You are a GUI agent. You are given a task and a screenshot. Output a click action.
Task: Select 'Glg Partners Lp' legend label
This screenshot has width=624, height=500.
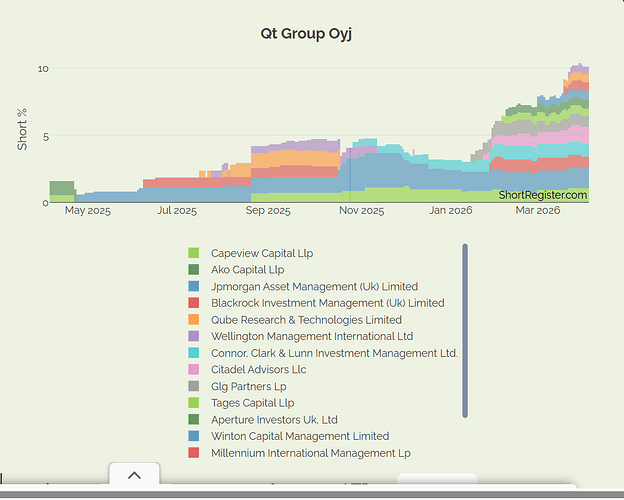click(x=249, y=386)
